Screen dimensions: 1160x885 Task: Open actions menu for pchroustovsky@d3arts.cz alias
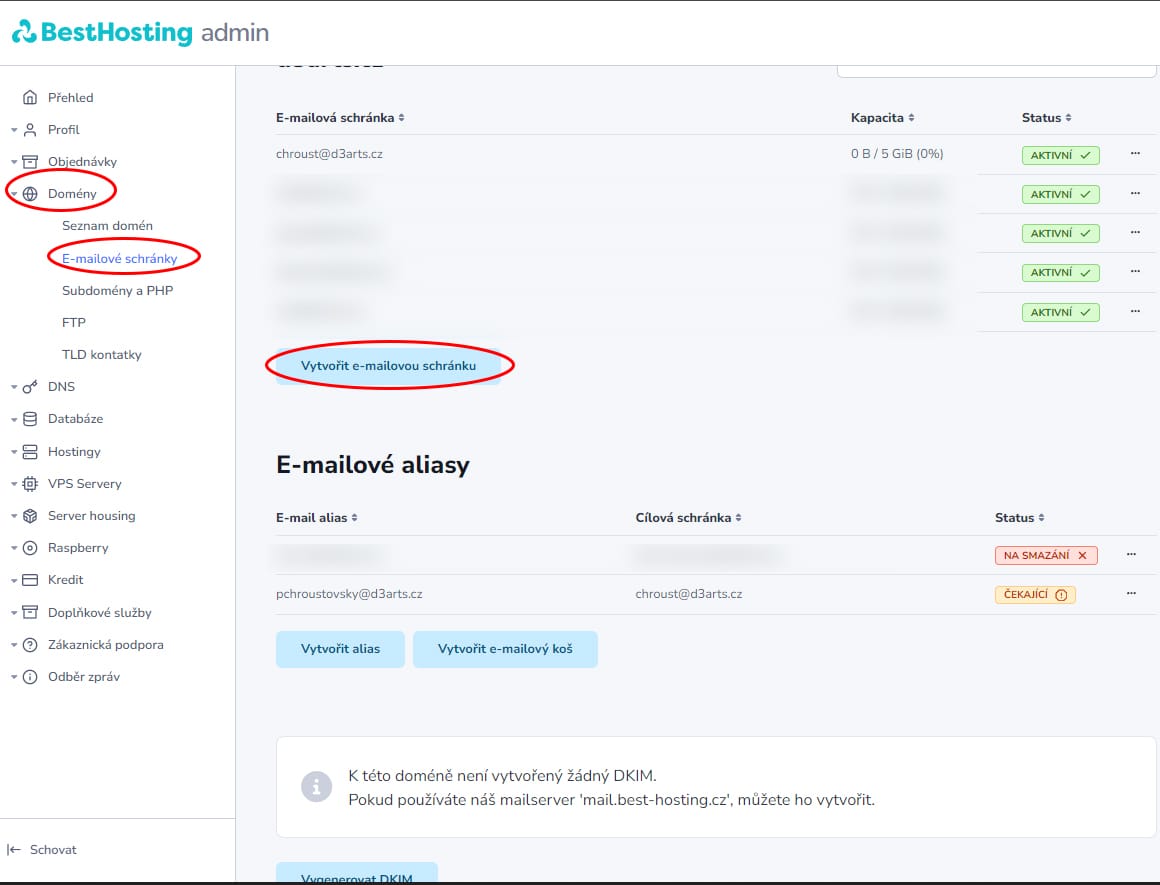[x=1131, y=593]
